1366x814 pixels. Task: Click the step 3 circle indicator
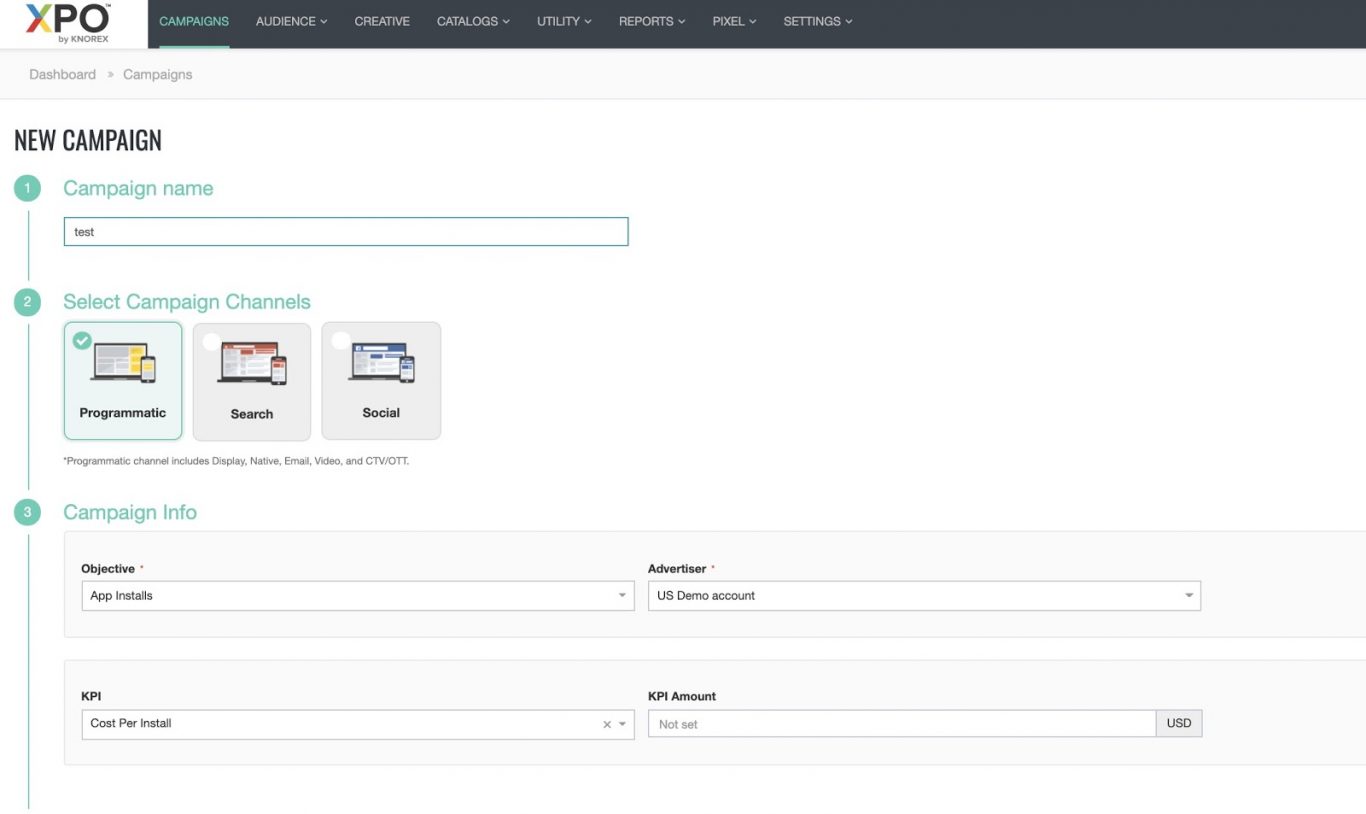click(x=27, y=511)
